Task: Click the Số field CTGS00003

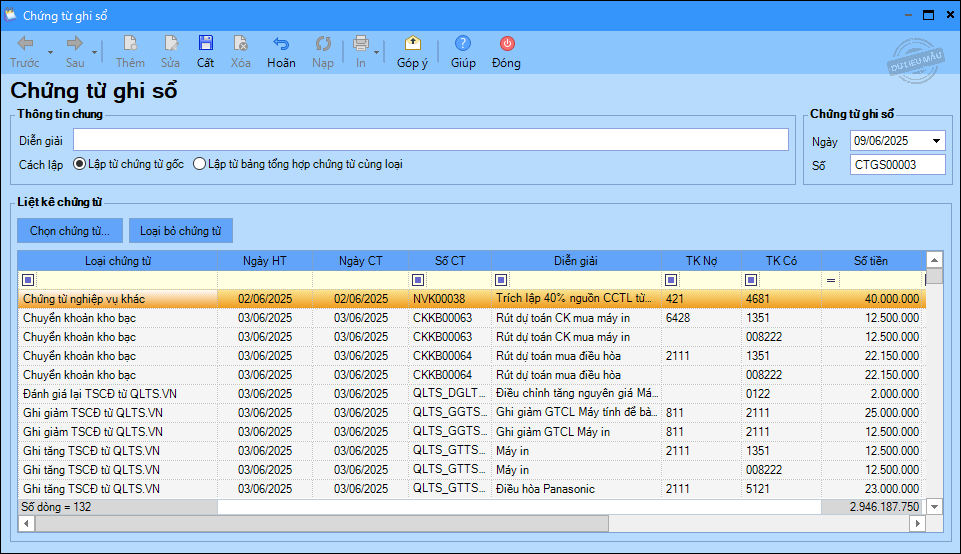Action: [897, 165]
